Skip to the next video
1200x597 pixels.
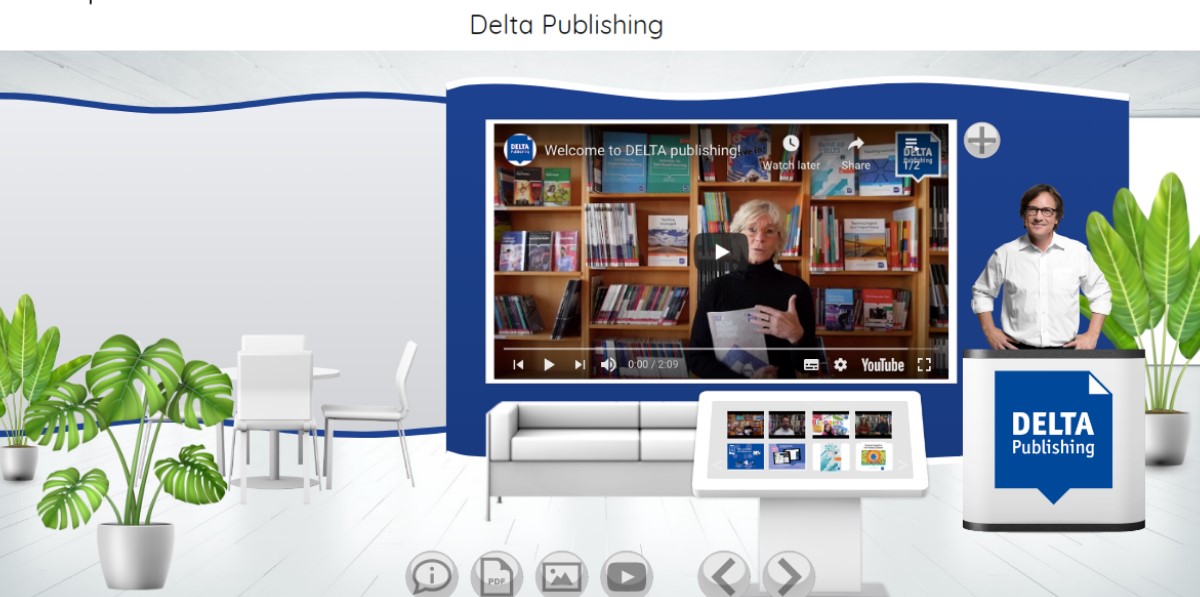click(580, 365)
